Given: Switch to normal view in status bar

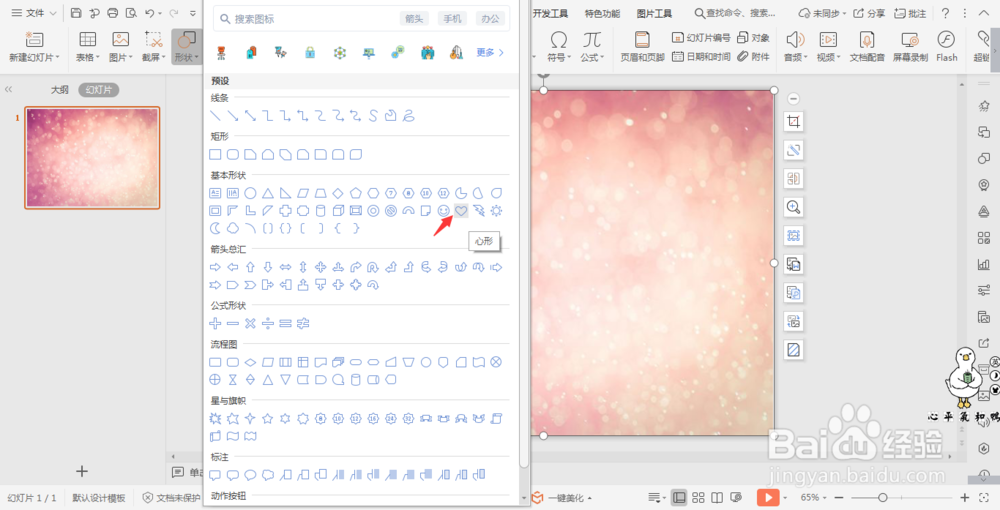Looking at the screenshot, I should [679, 497].
